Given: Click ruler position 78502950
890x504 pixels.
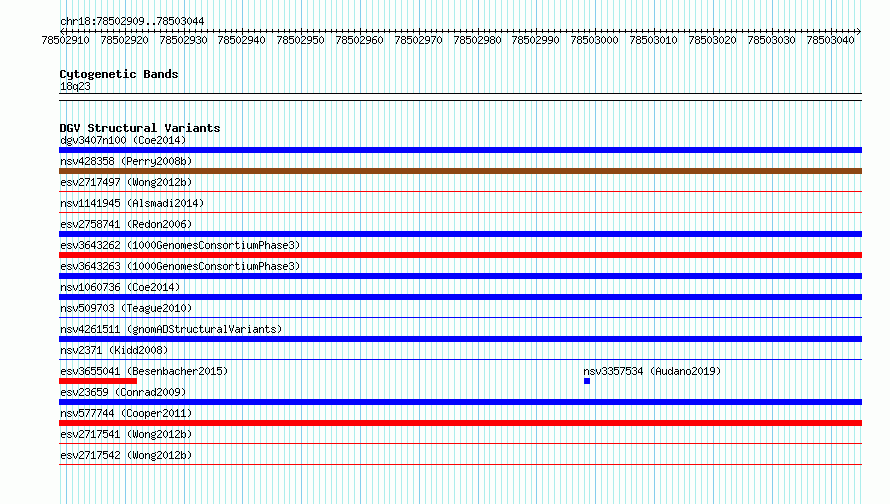Looking at the screenshot, I should 300,40.
